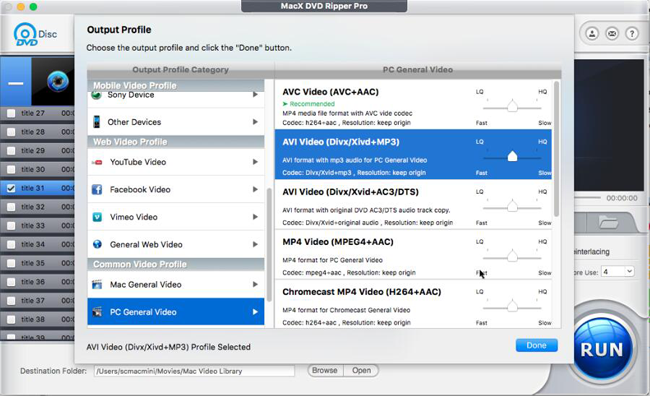
Task: Click the PC General Video icon
Action: [x=97, y=311]
